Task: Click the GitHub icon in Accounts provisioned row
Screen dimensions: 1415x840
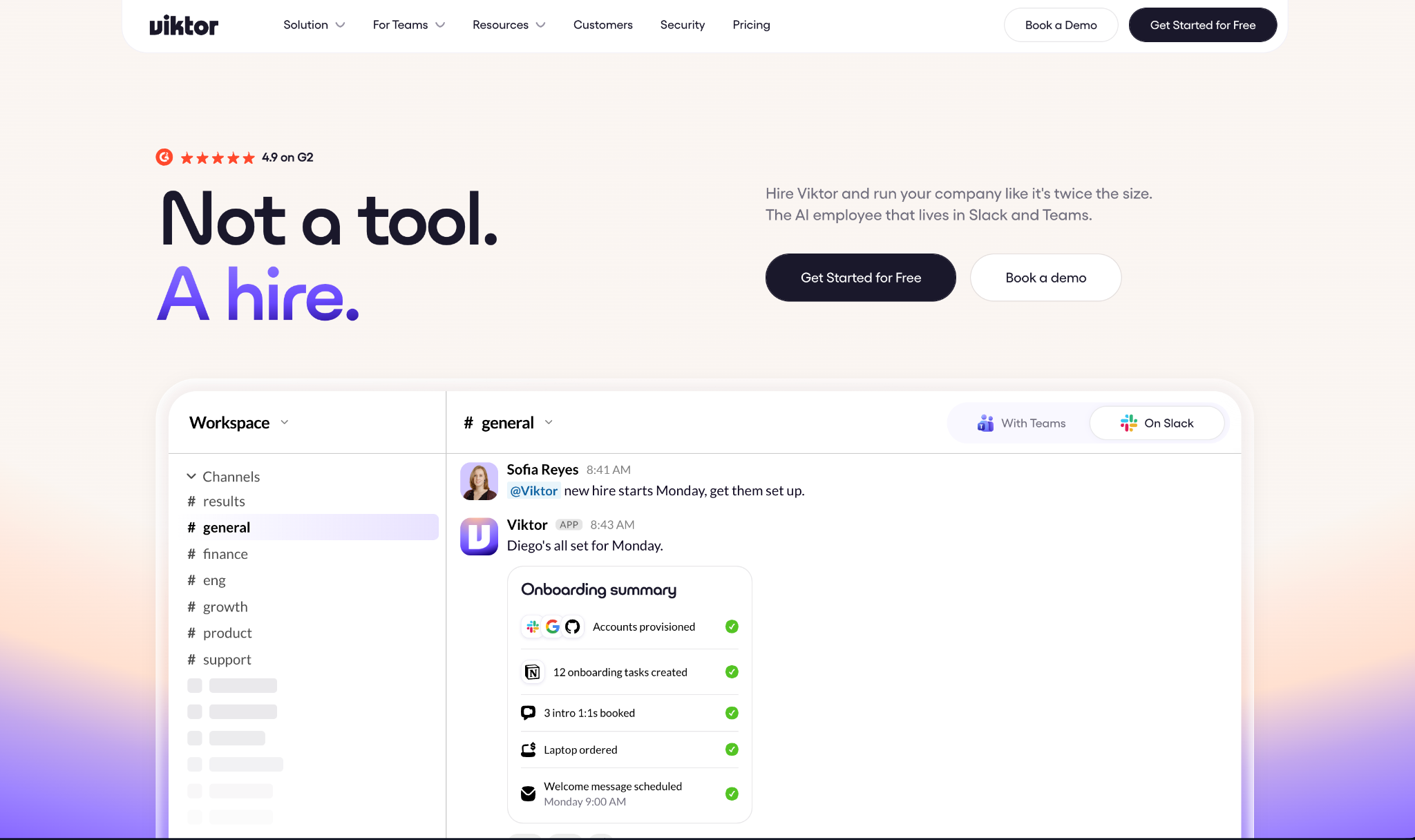Action: 572,627
